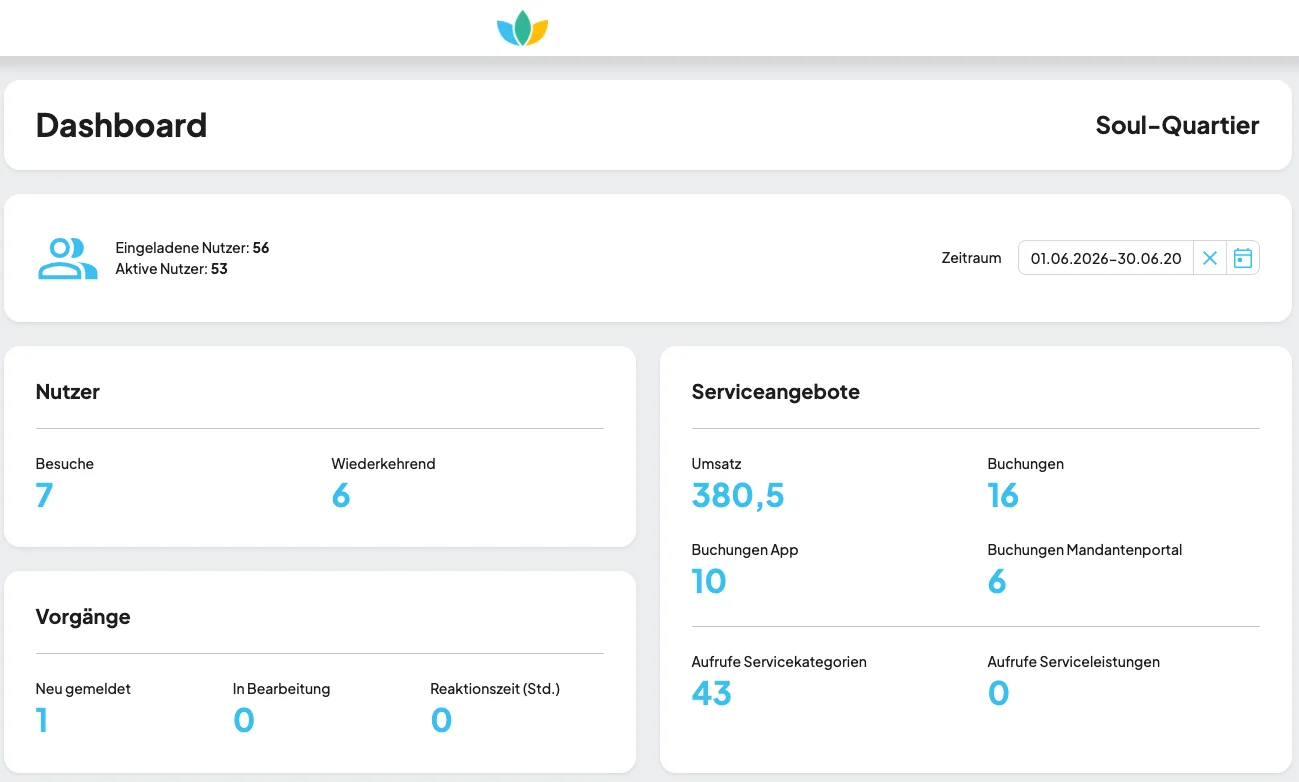1299x782 pixels.
Task: Click the Buchungen Mandantenportal value 6
Action: coord(997,581)
